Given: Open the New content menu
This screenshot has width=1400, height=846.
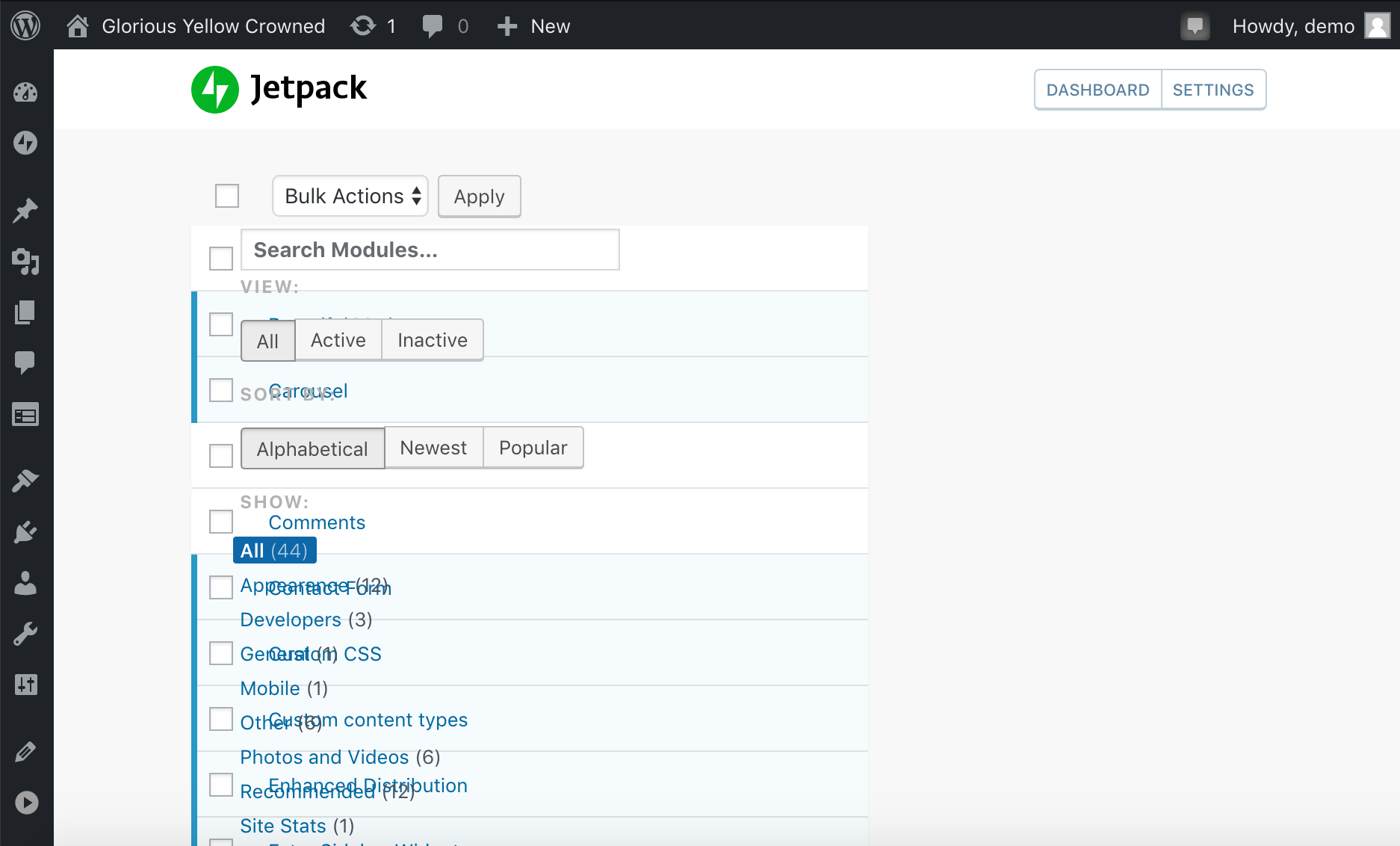Looking at the screenshot, I should pyautogui.click(x=534, y=26).
